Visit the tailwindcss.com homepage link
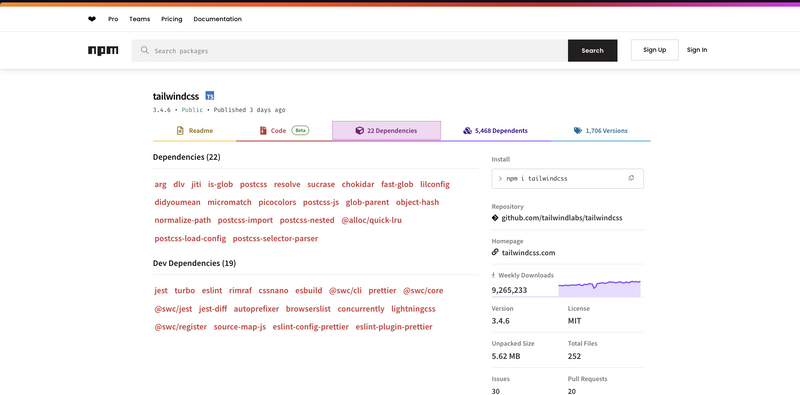The width and height of the screenshot is (800, 395). pos(529,253)
